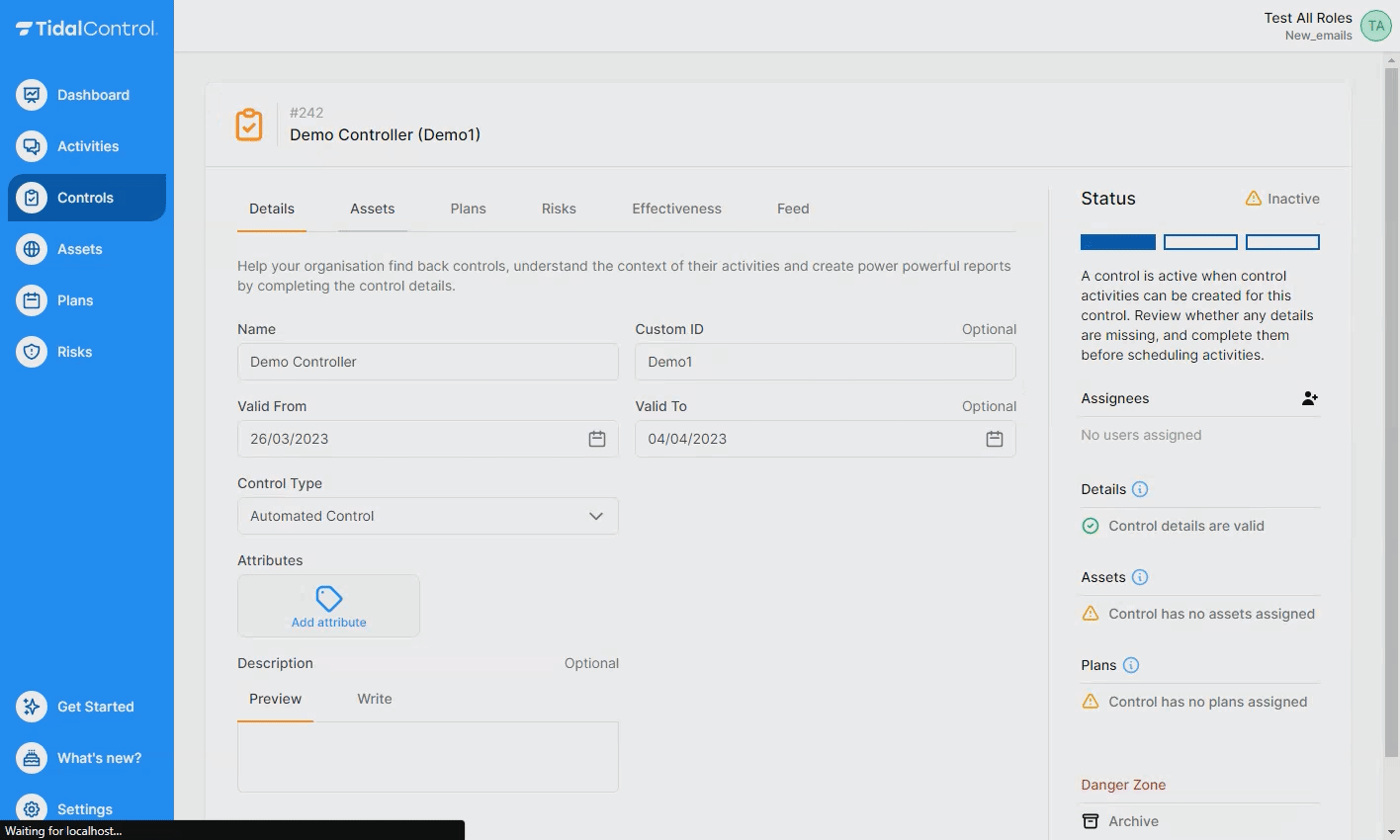Archive the control from the Danger Zone
1400x840 pixels.
1133,820
